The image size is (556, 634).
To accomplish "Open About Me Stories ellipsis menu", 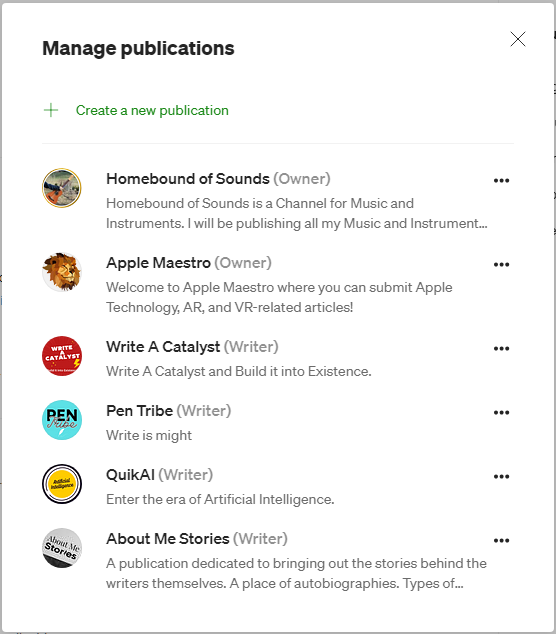I will click(501, 540).
